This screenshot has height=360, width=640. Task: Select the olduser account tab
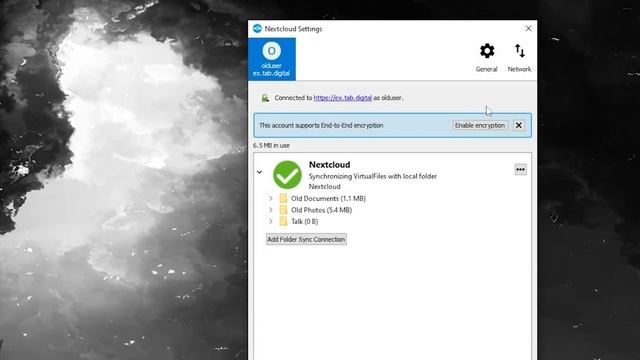[272, 59]
